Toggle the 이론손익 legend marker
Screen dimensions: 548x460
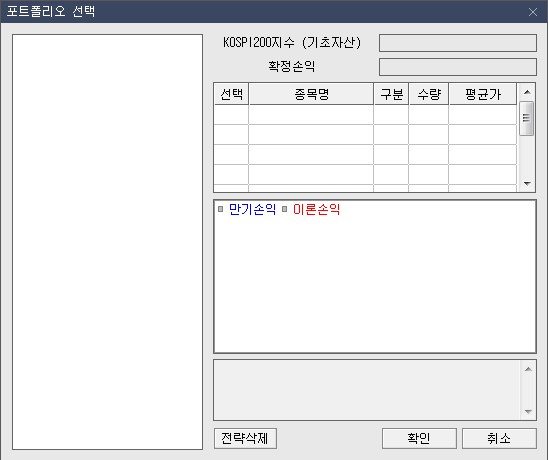tap(284, 209)
